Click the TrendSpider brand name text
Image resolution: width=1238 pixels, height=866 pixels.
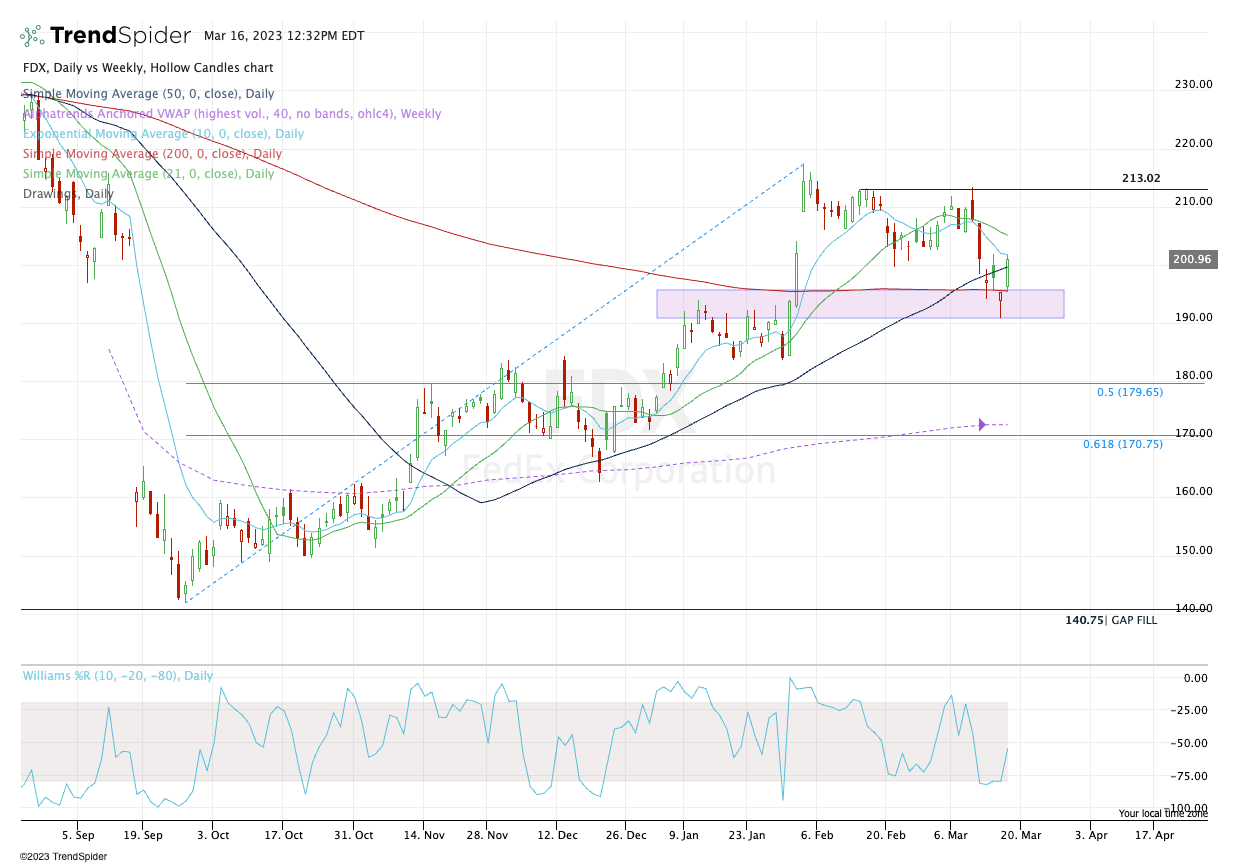pyautogui.click(x=120, y=36)
